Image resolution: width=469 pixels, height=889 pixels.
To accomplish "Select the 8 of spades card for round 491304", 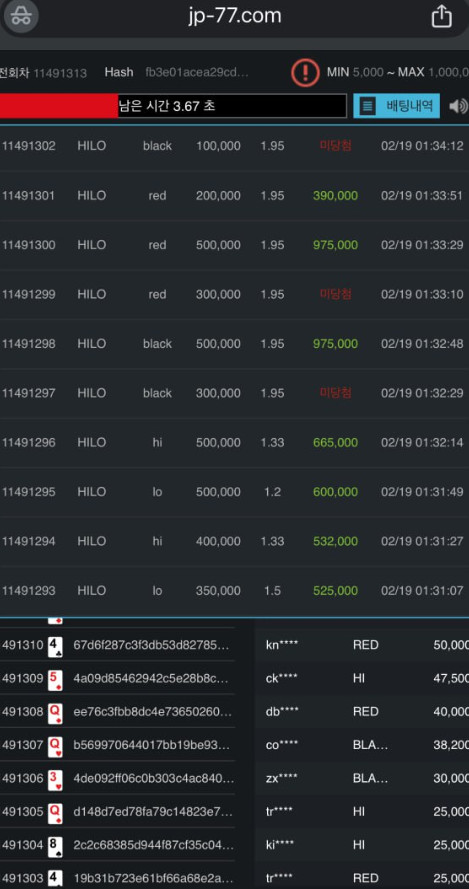I will 55,845.
